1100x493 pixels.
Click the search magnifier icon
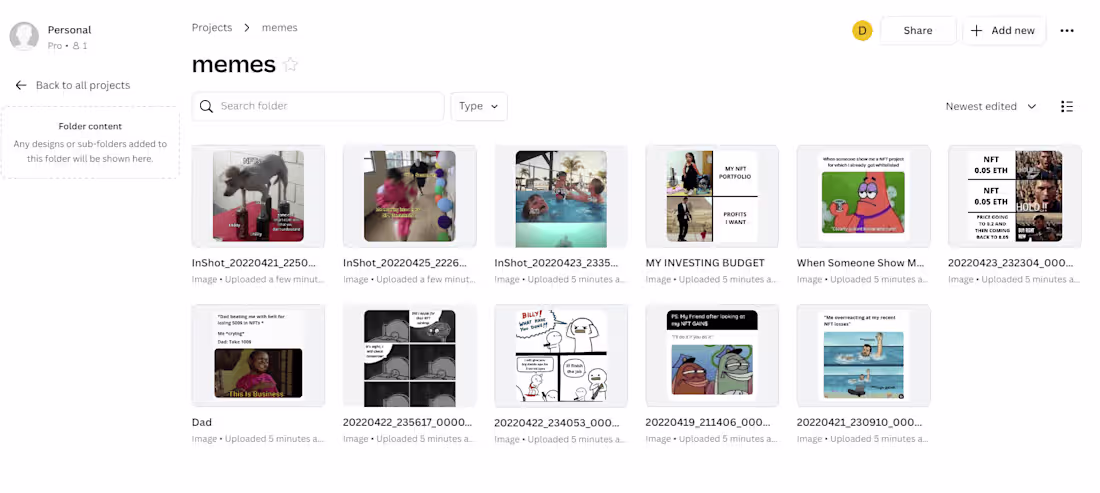206,107
